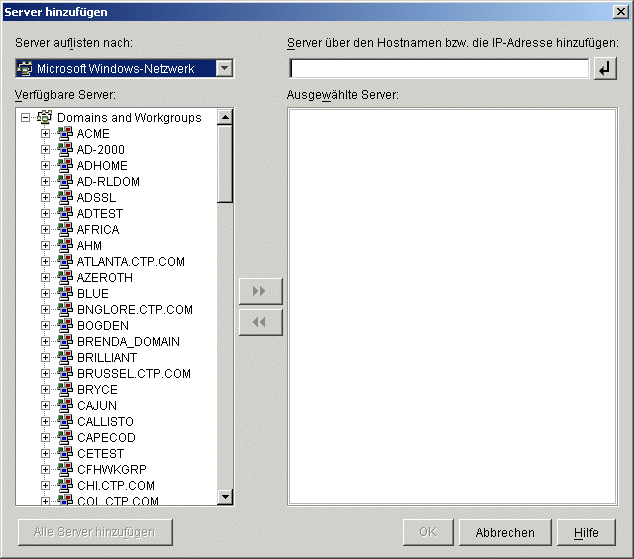634x559 pixels.
Task: Click the double-left arrow remove button
Action: 260,322
